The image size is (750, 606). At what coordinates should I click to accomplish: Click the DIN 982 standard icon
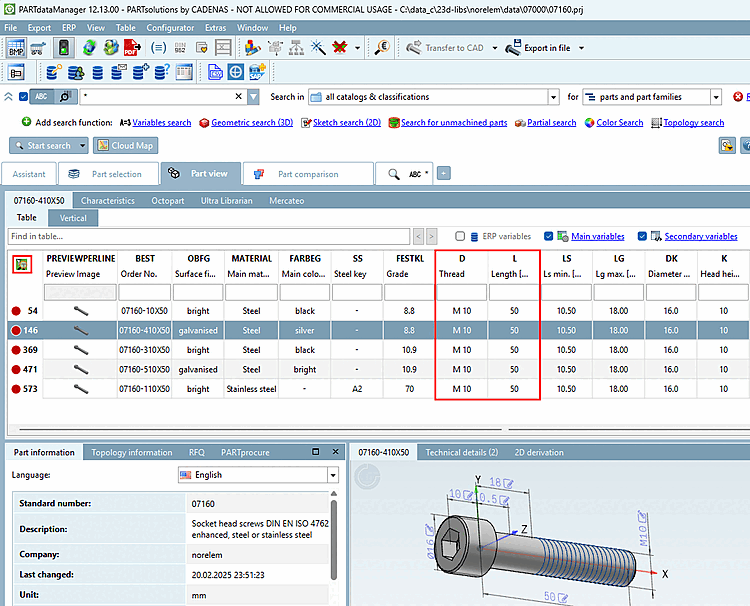pyautogui.click(x=180, y=48)
